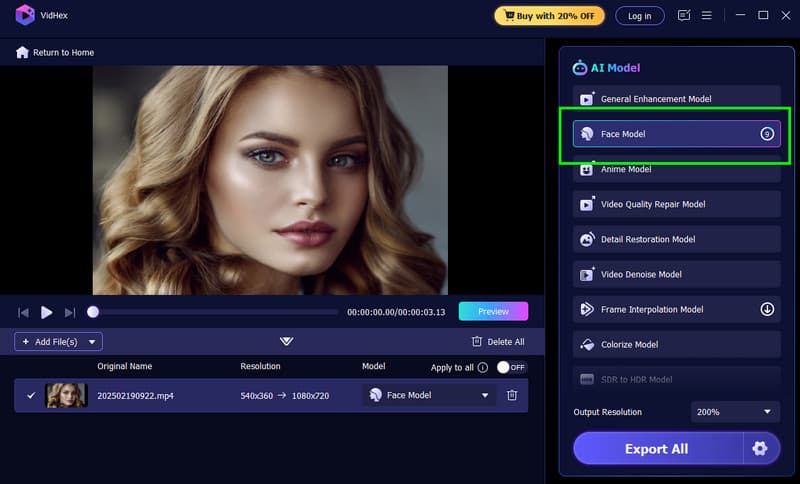Click the trash icon beside Delete All
Image resolution: width=800 pixels, height=484 pixels.
[477, 341]
